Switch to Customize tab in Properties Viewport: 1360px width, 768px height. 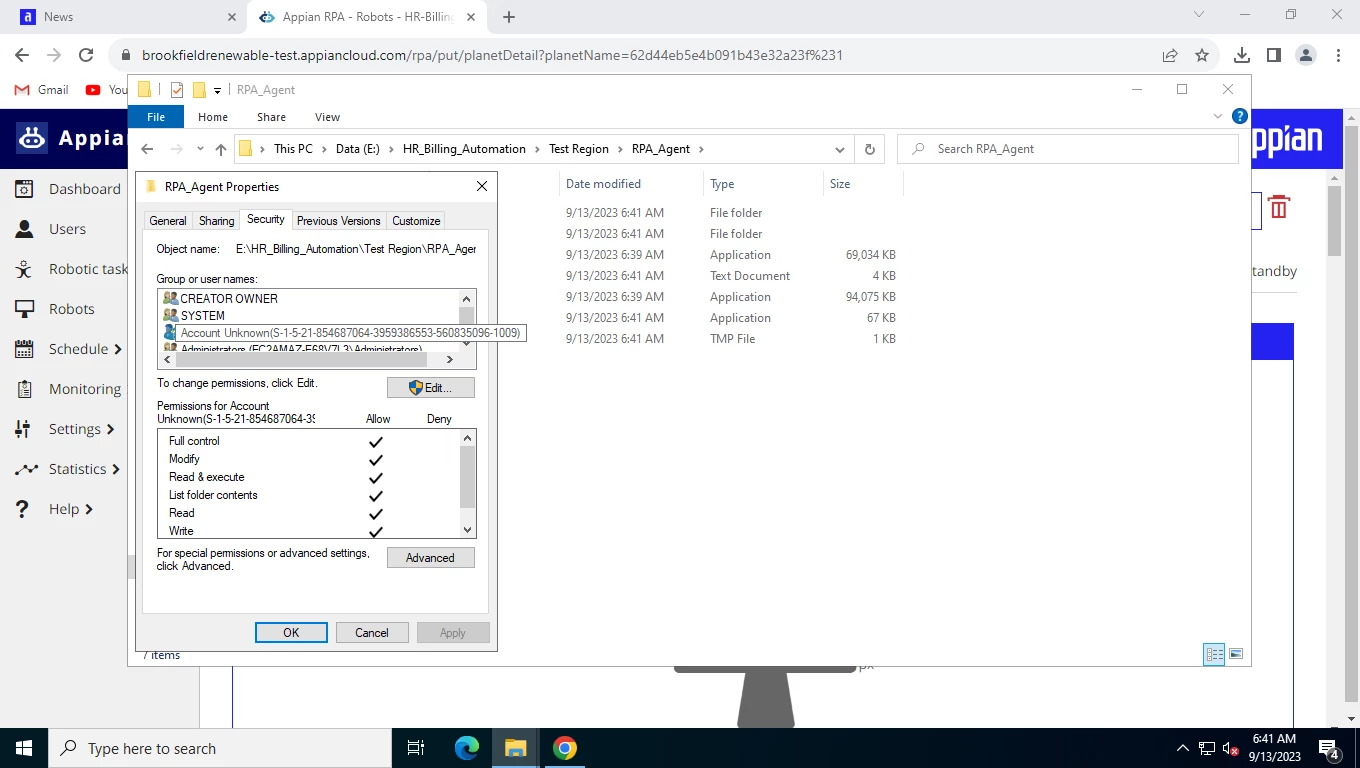(416, 221)
